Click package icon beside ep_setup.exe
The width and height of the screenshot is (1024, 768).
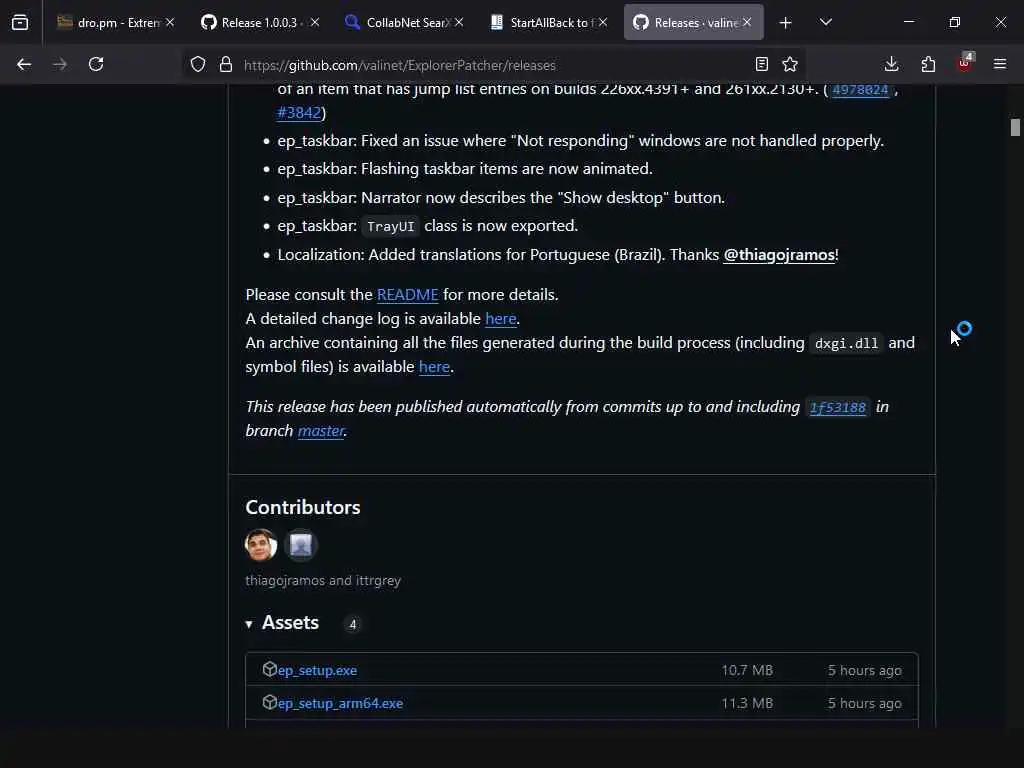click(x=269, y=669)
